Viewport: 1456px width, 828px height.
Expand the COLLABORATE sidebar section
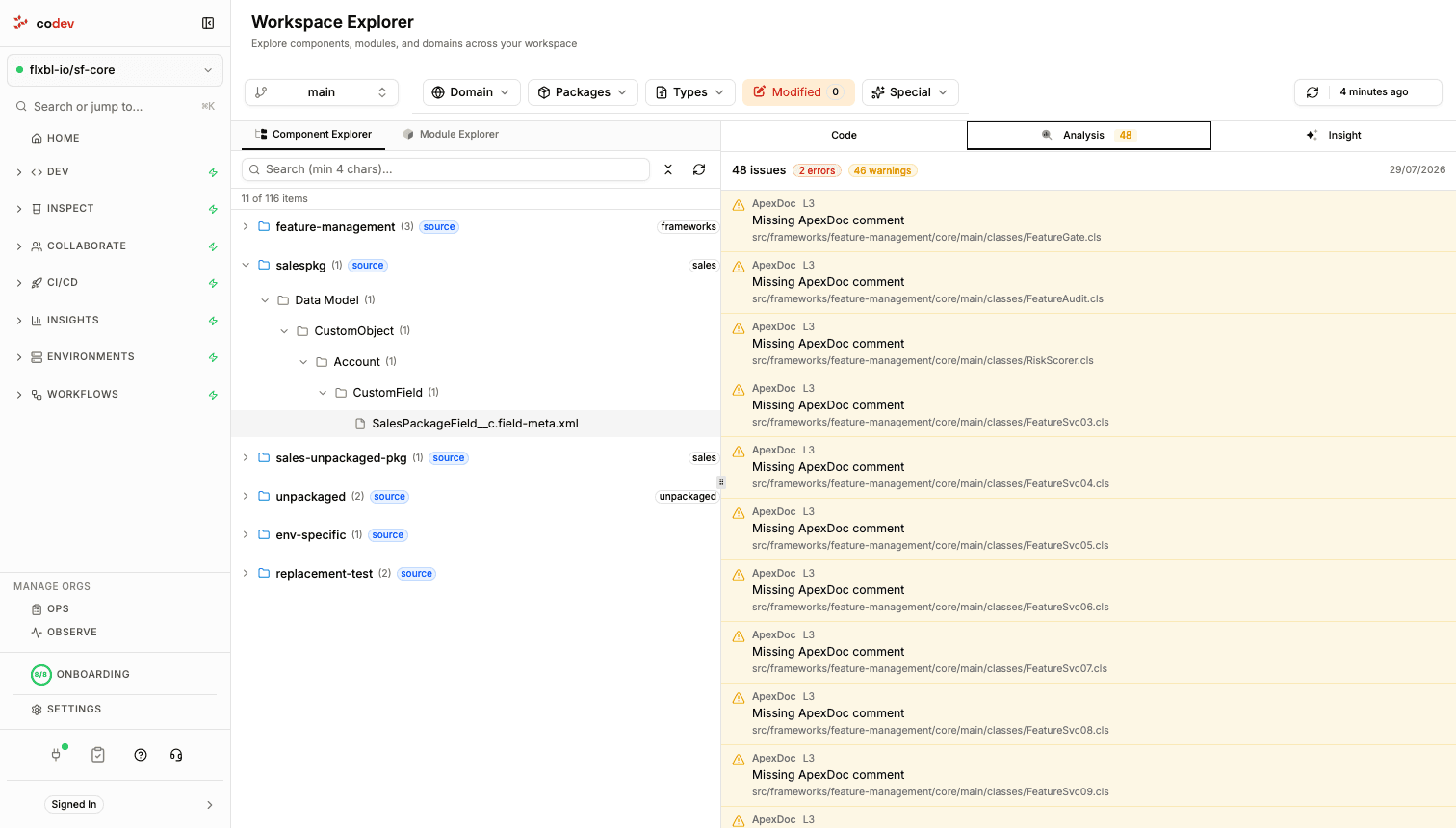[x=19, y=246]
